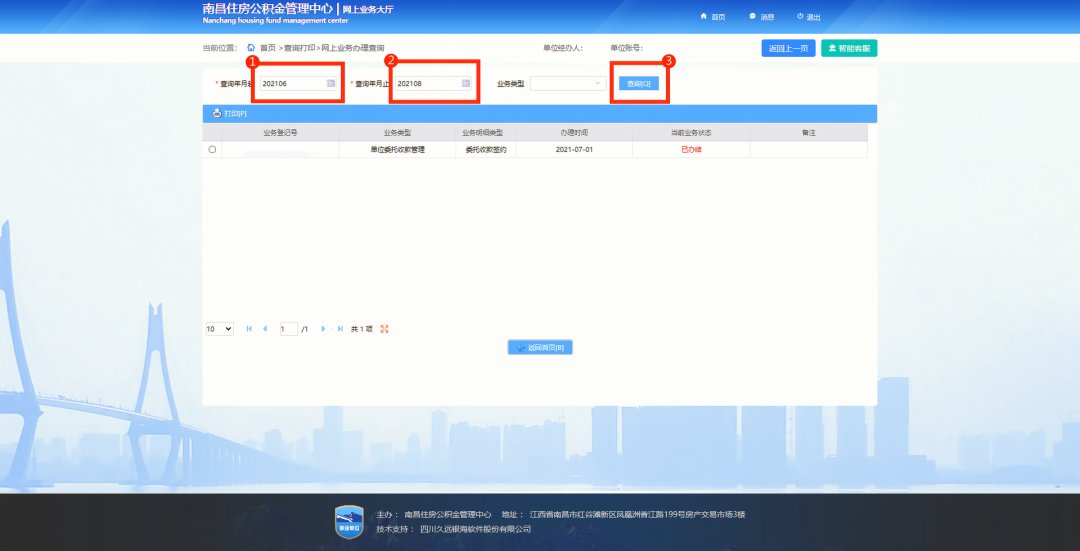Click the red fullscreen expand icon

[385, 329]
